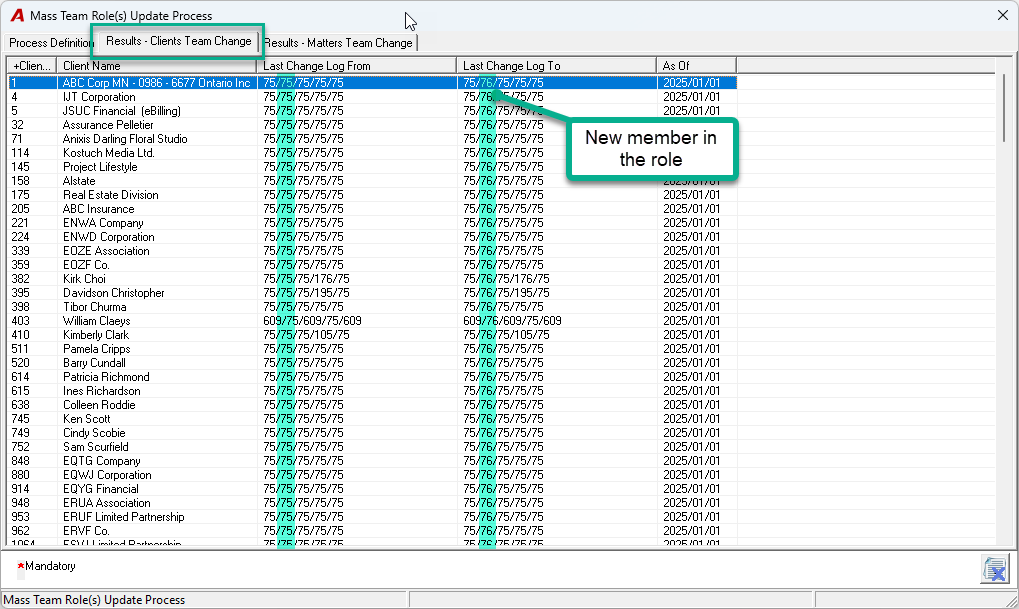Select the Anixis Darling Floral Studio row
Viewport: 1019px width, 609px height.
(372, 139)
